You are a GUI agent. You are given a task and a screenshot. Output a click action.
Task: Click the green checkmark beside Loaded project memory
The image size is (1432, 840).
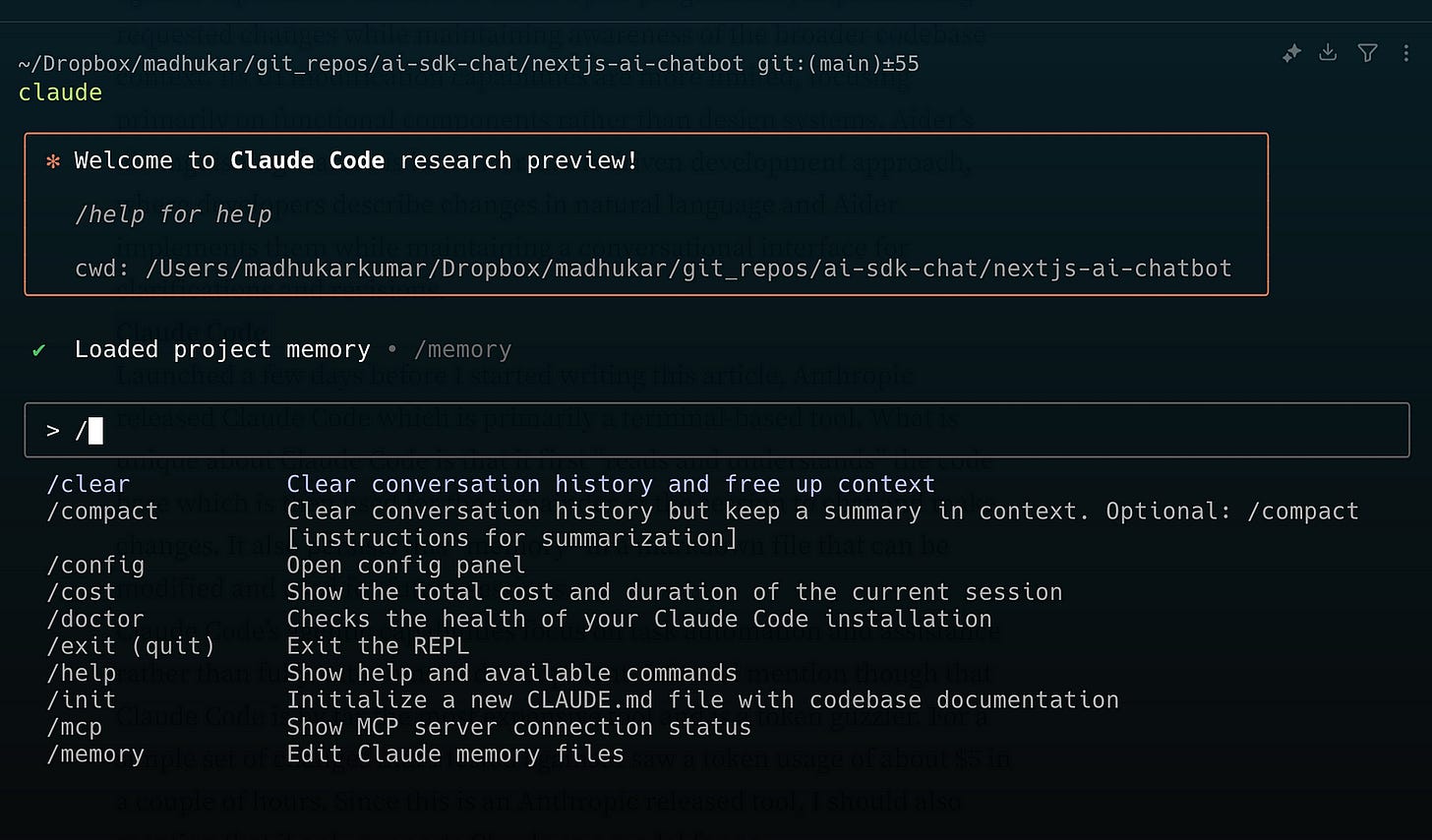pyautogui.click(x=38, y=350)
